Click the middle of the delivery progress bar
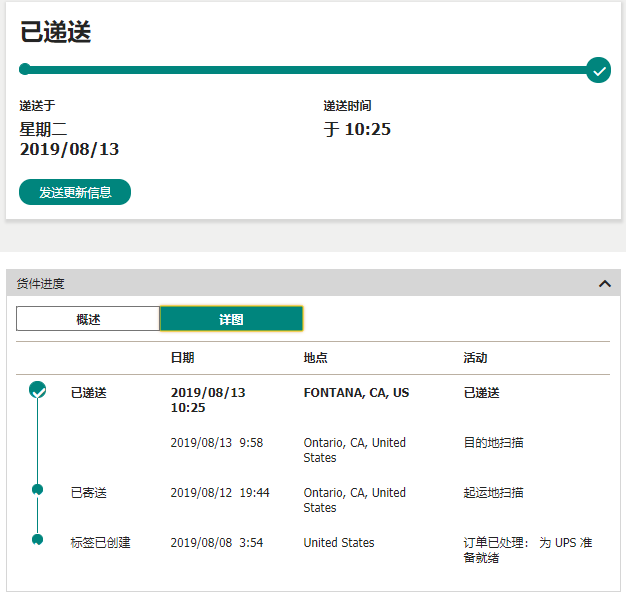 click(x=310, y=70)
